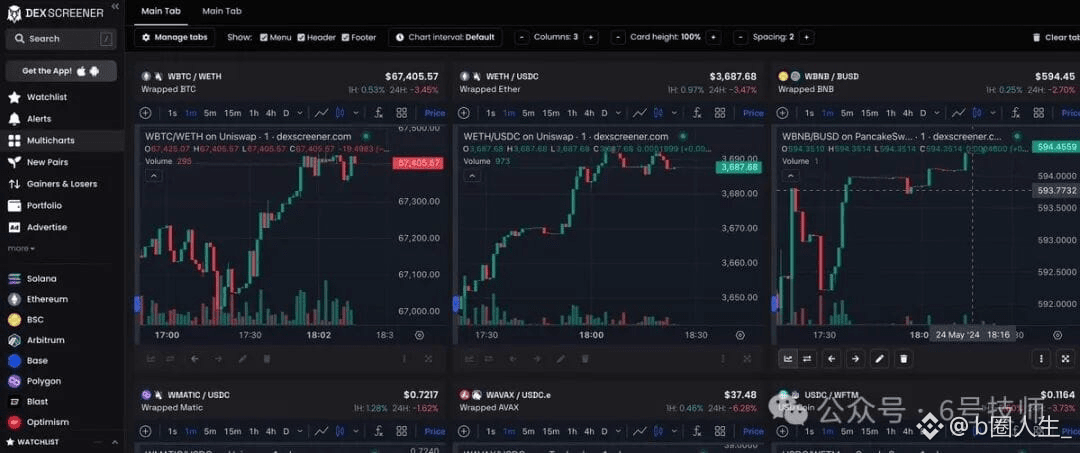Add comparison symbol on WBTC/WETH chart
Image resolution: width=1080 pixels, height=453 pixels.
(x=145, y=113)
